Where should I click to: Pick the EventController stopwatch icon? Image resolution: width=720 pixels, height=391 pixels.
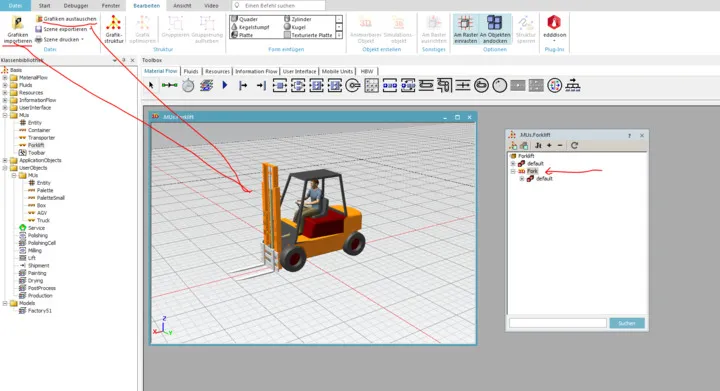188,85
